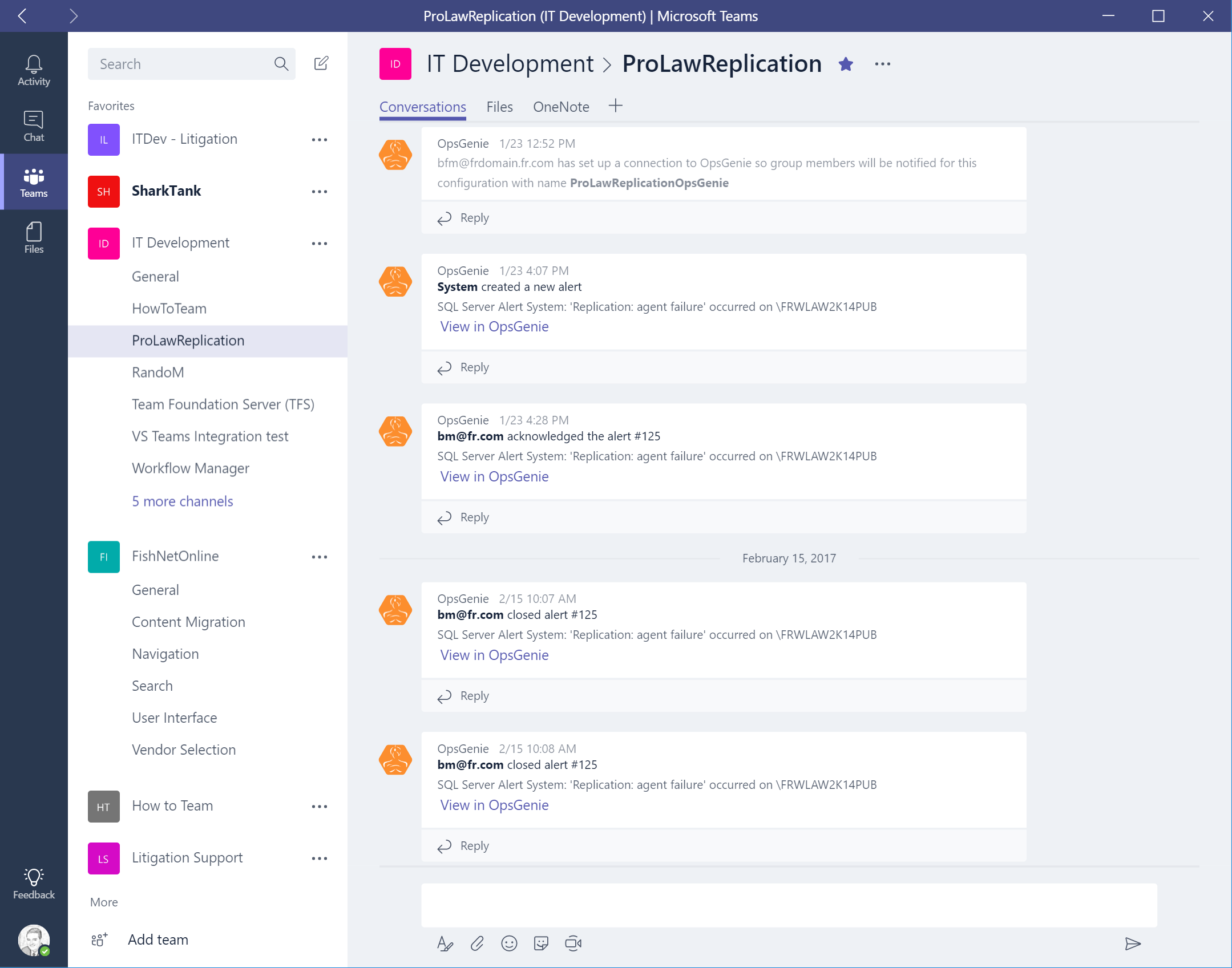Click the Add team button label
Screen dimensions: 1232x968
158,939
